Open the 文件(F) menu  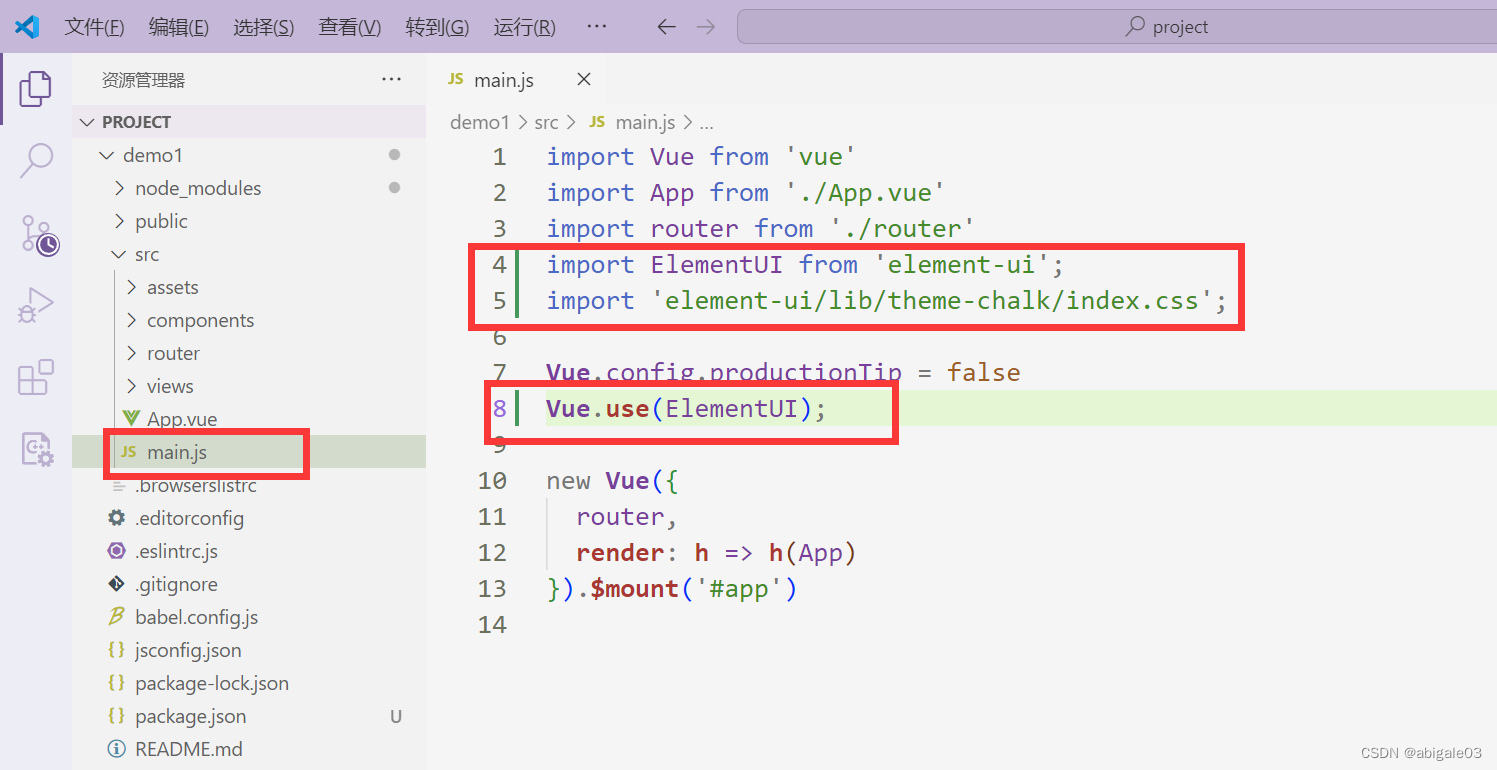click(x=95, y=27)
